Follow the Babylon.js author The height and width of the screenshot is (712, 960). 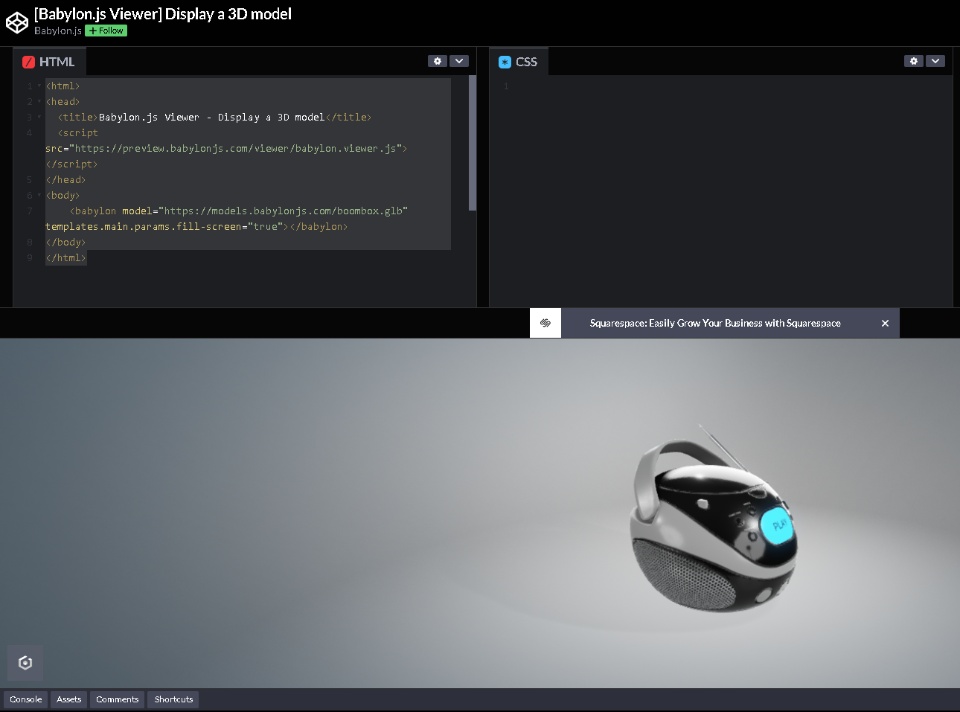click(x=106, y=31)
